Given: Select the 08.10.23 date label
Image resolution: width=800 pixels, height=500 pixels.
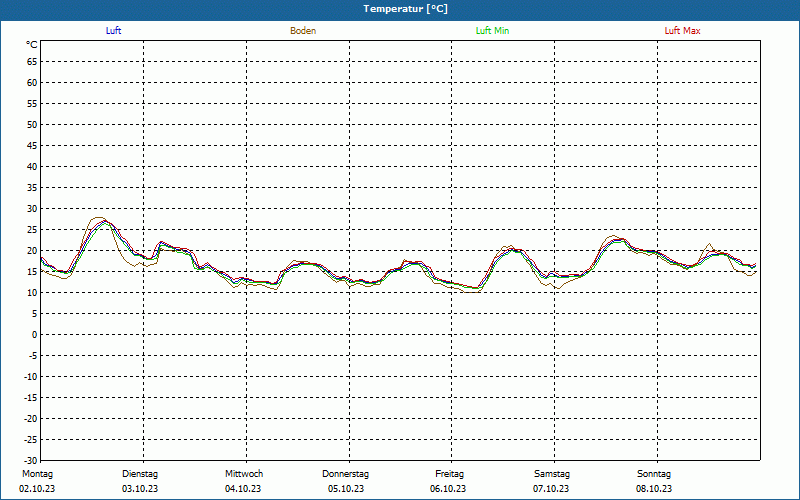Looking at the screenshot, I should (654, 489).
